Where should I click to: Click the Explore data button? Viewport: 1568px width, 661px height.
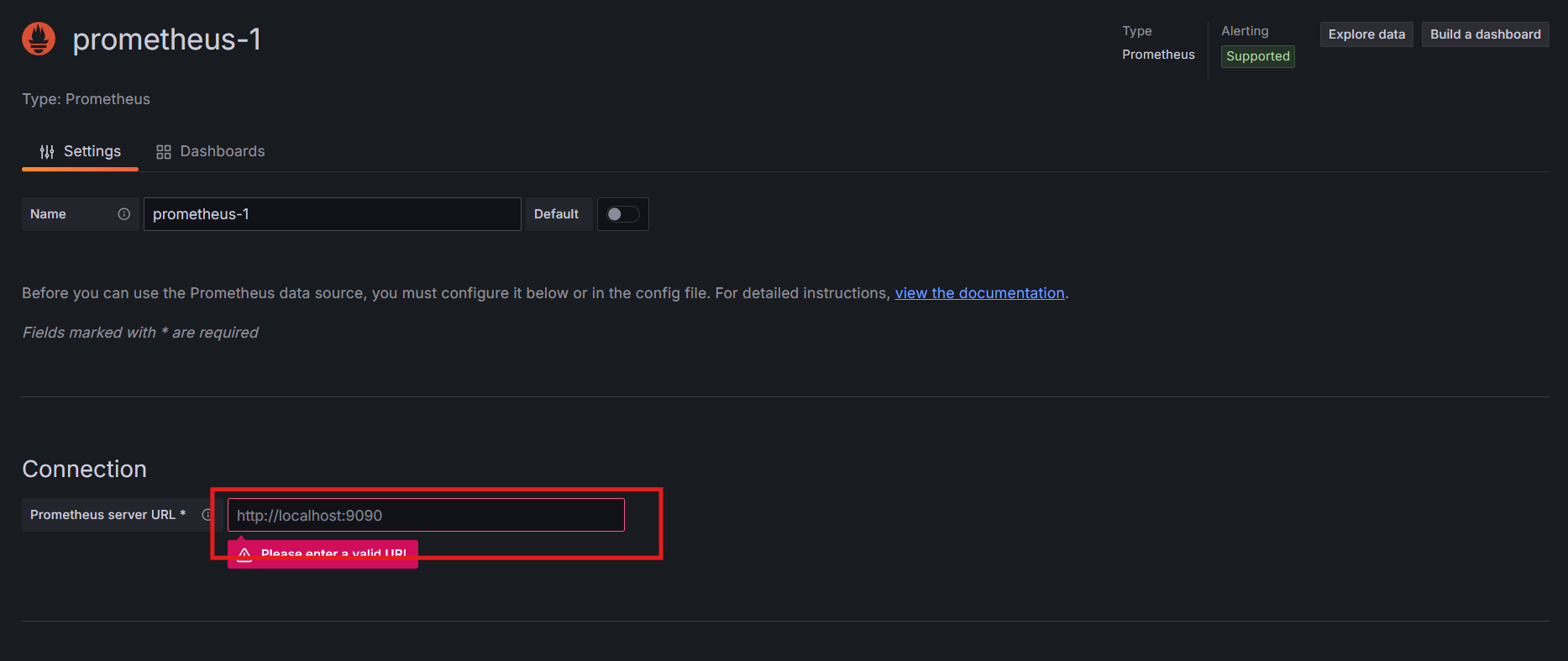(1366, 34)
